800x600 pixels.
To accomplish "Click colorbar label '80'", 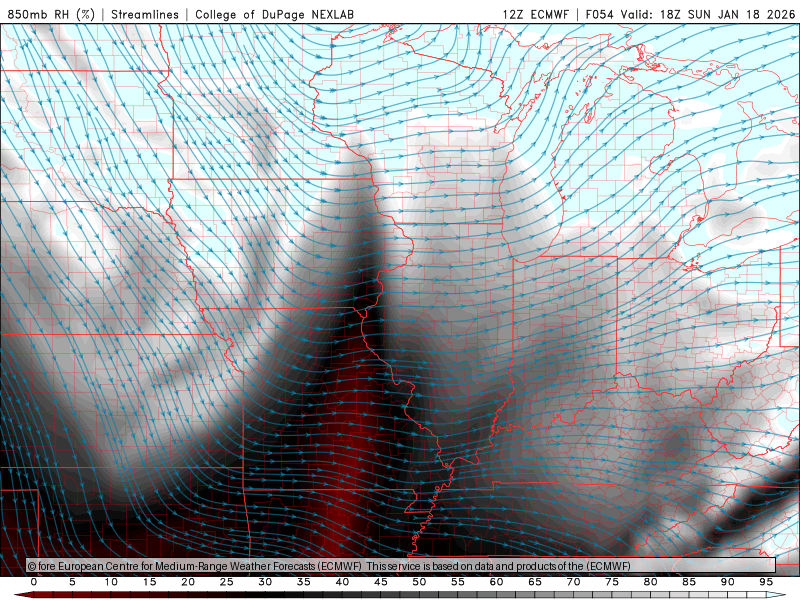I will tap(651, 582).
